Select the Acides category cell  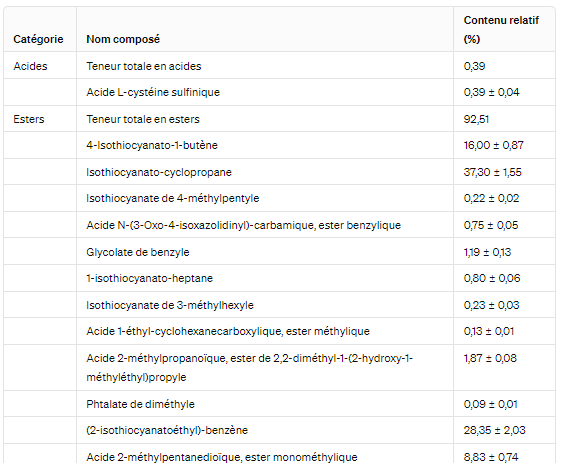click(30, 66)
